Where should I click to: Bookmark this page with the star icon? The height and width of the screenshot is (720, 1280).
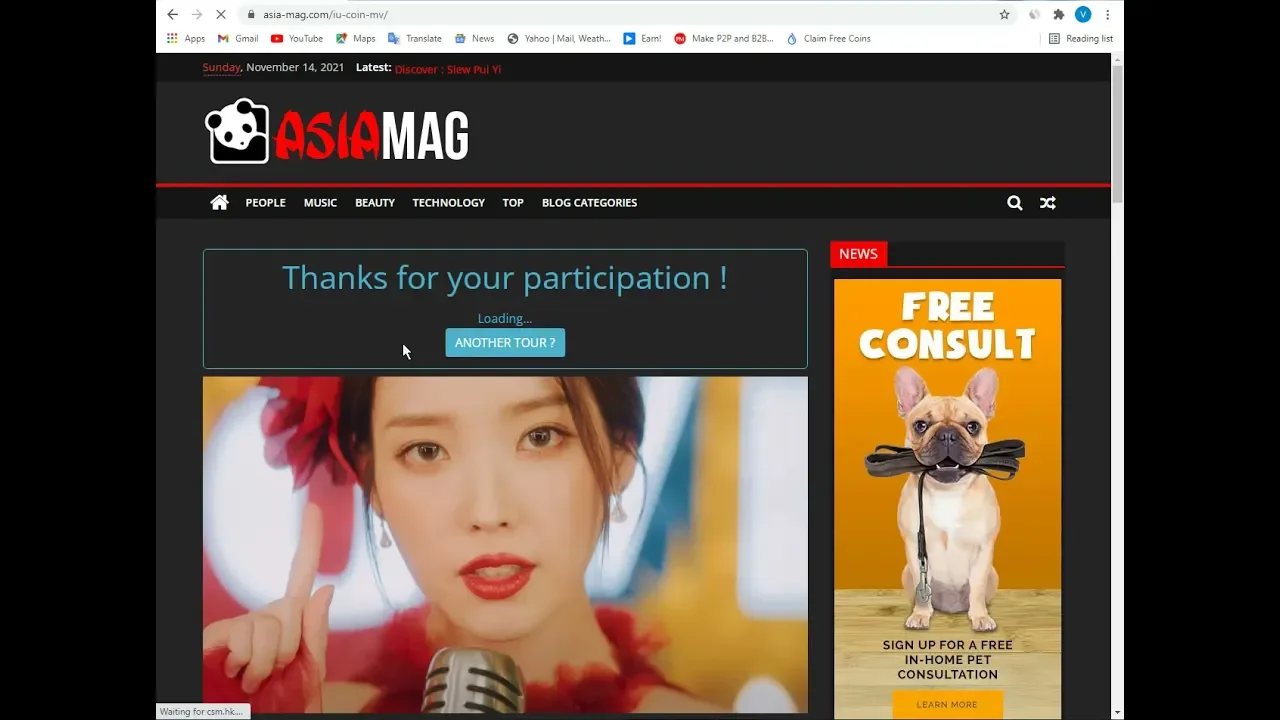click(1004, 15)
